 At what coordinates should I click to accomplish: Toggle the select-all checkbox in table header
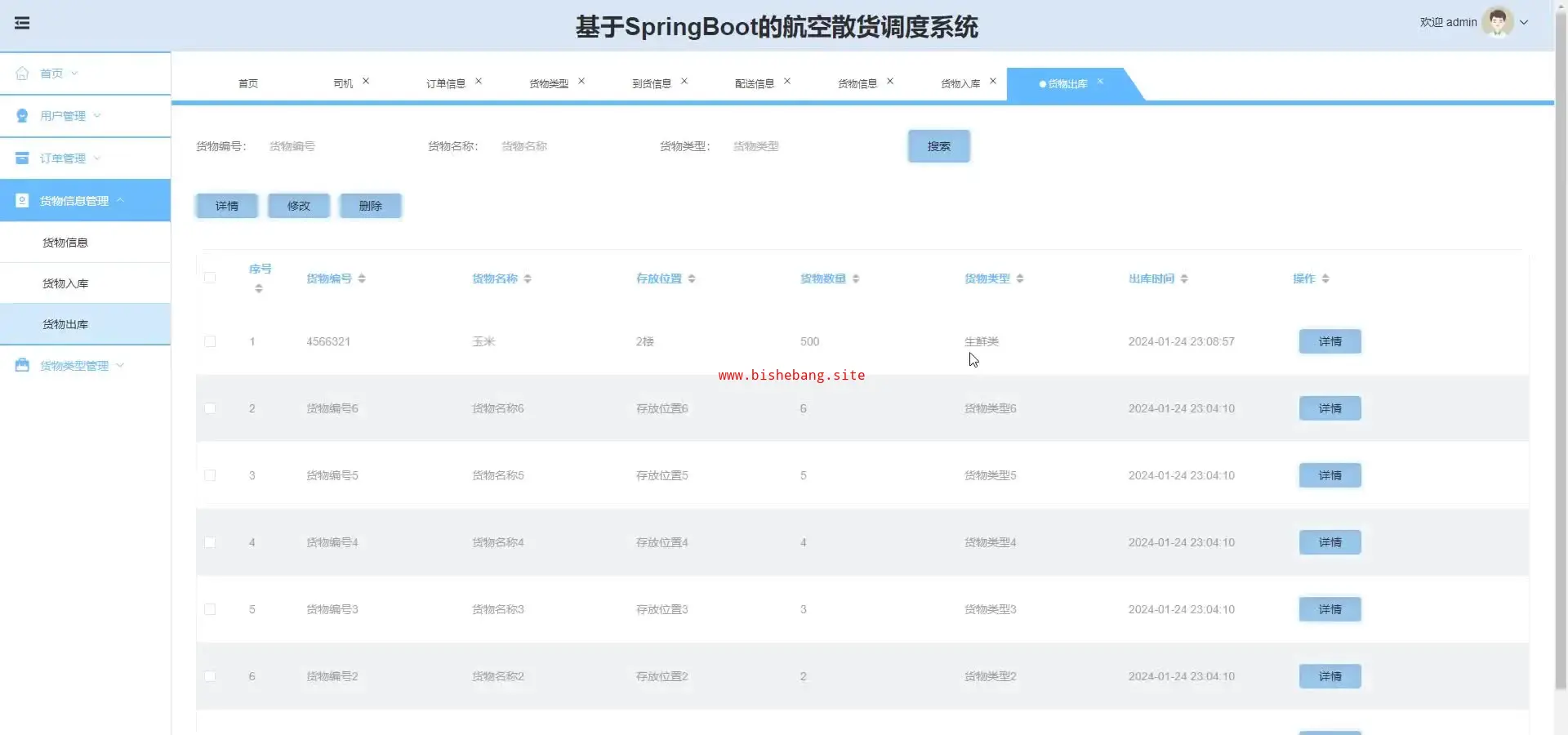[210, 278]
